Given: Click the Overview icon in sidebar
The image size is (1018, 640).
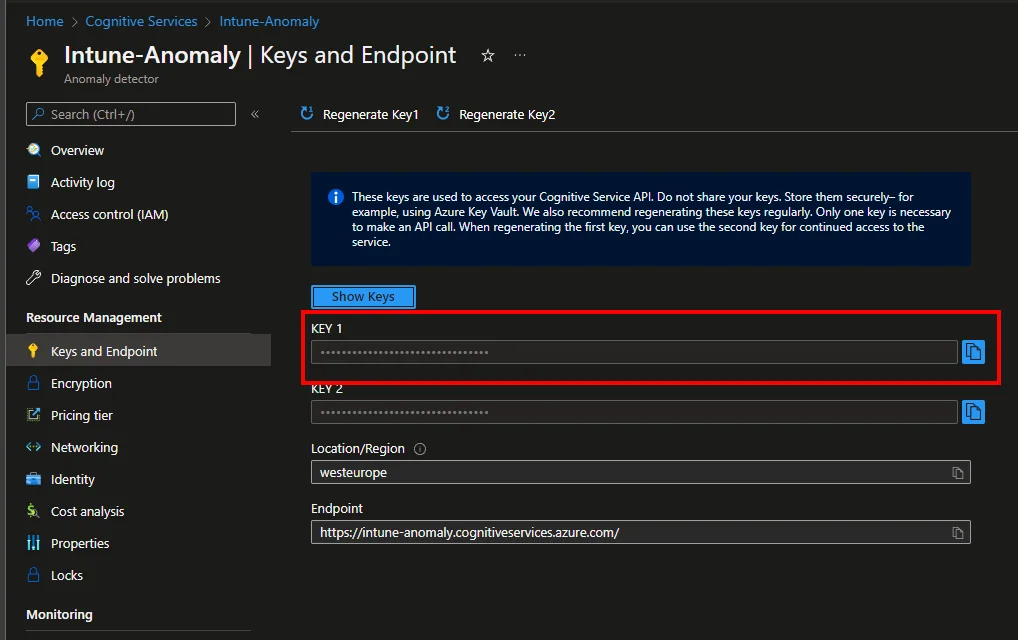Looking at the screenshot, I should [34, 150].
